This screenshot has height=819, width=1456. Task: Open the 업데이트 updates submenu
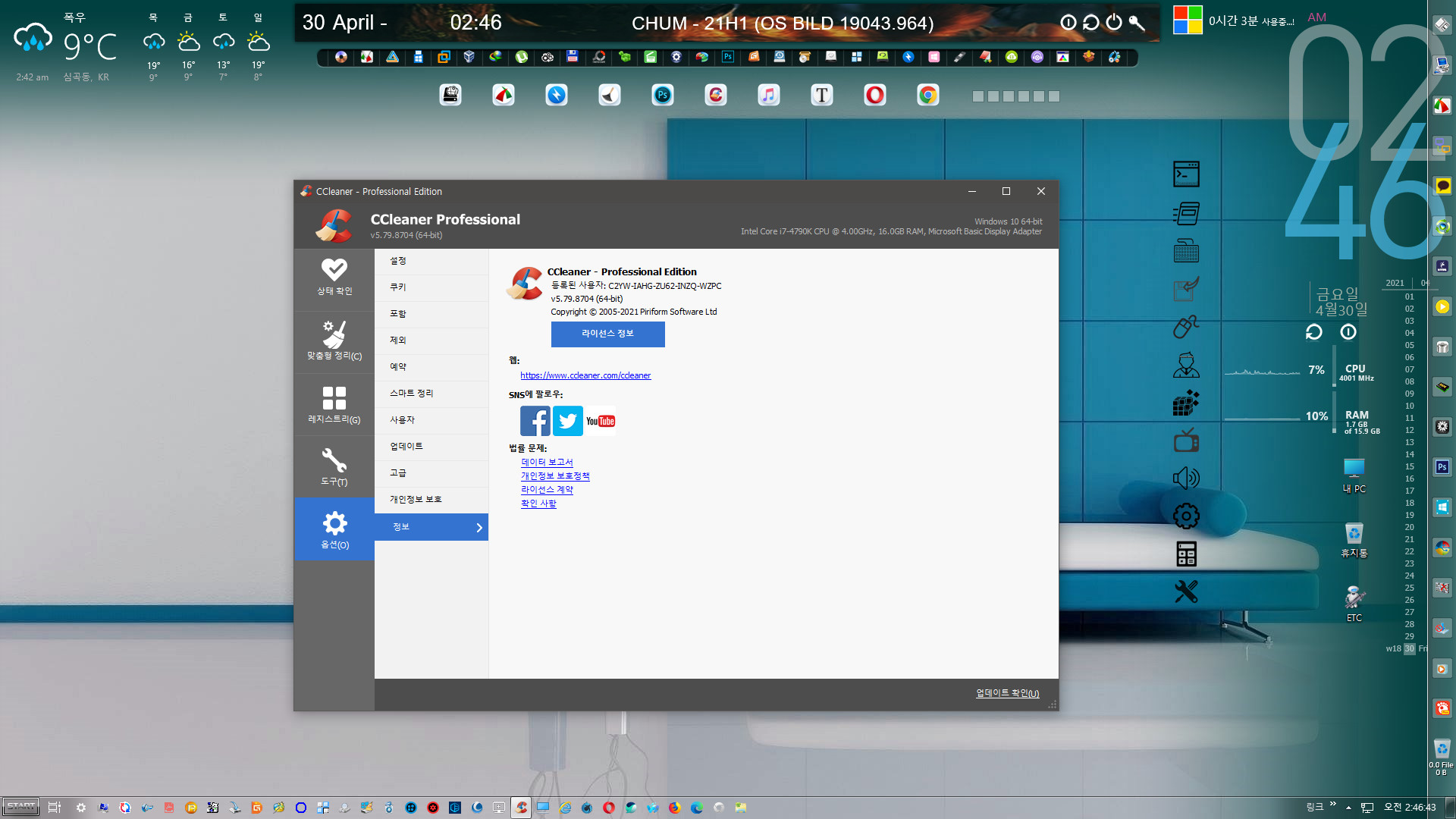tap(431, 447)
